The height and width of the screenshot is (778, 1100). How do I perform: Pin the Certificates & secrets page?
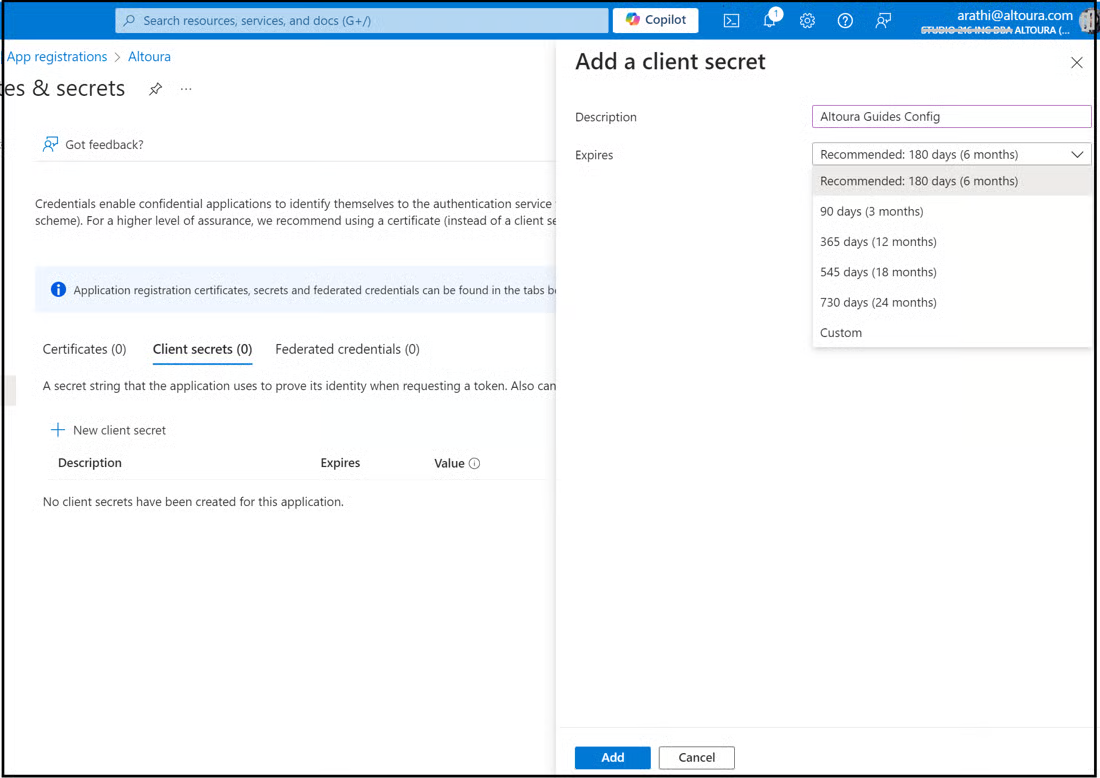(156, 88)
